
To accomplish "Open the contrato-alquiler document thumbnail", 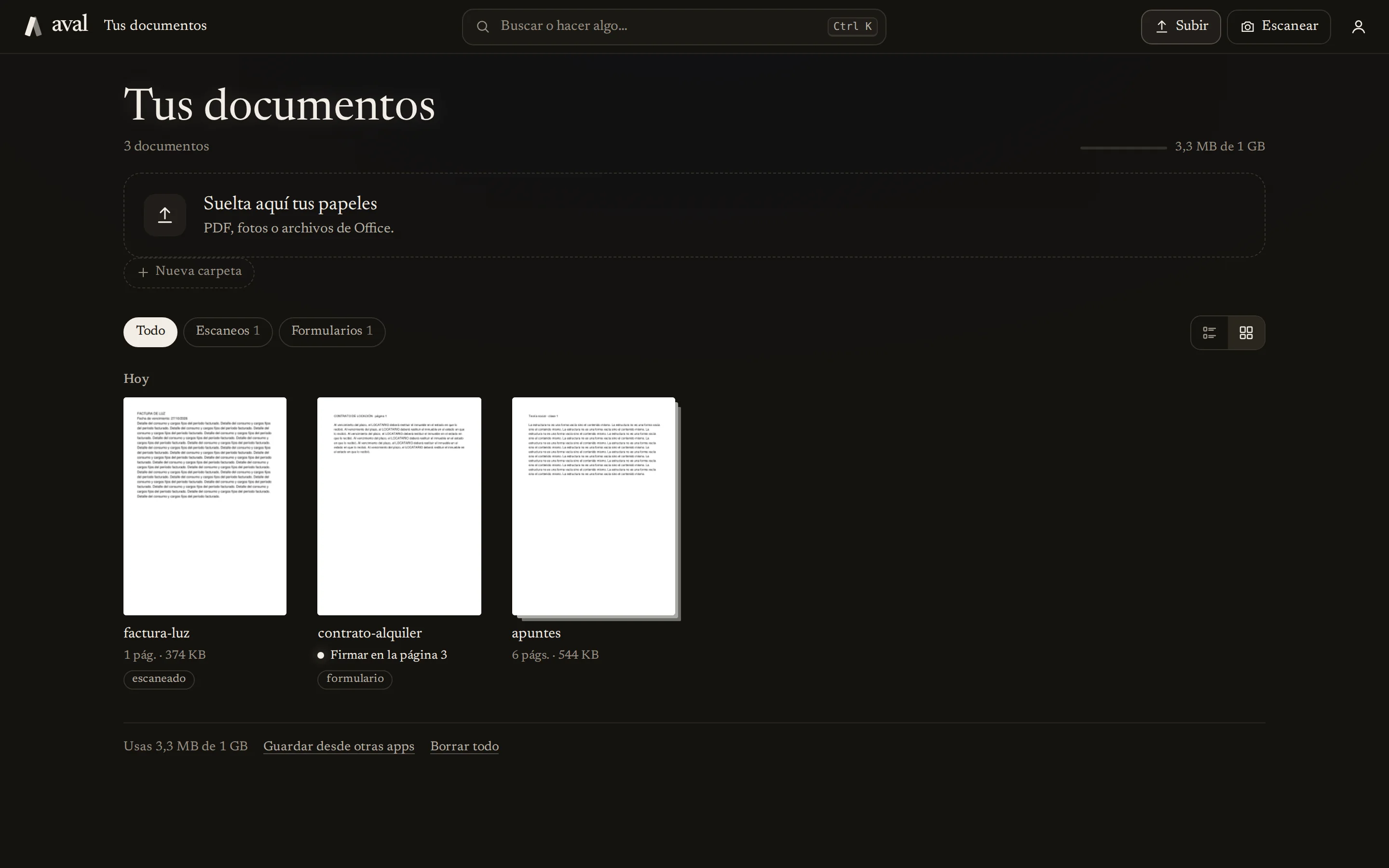I will point(399,506).
